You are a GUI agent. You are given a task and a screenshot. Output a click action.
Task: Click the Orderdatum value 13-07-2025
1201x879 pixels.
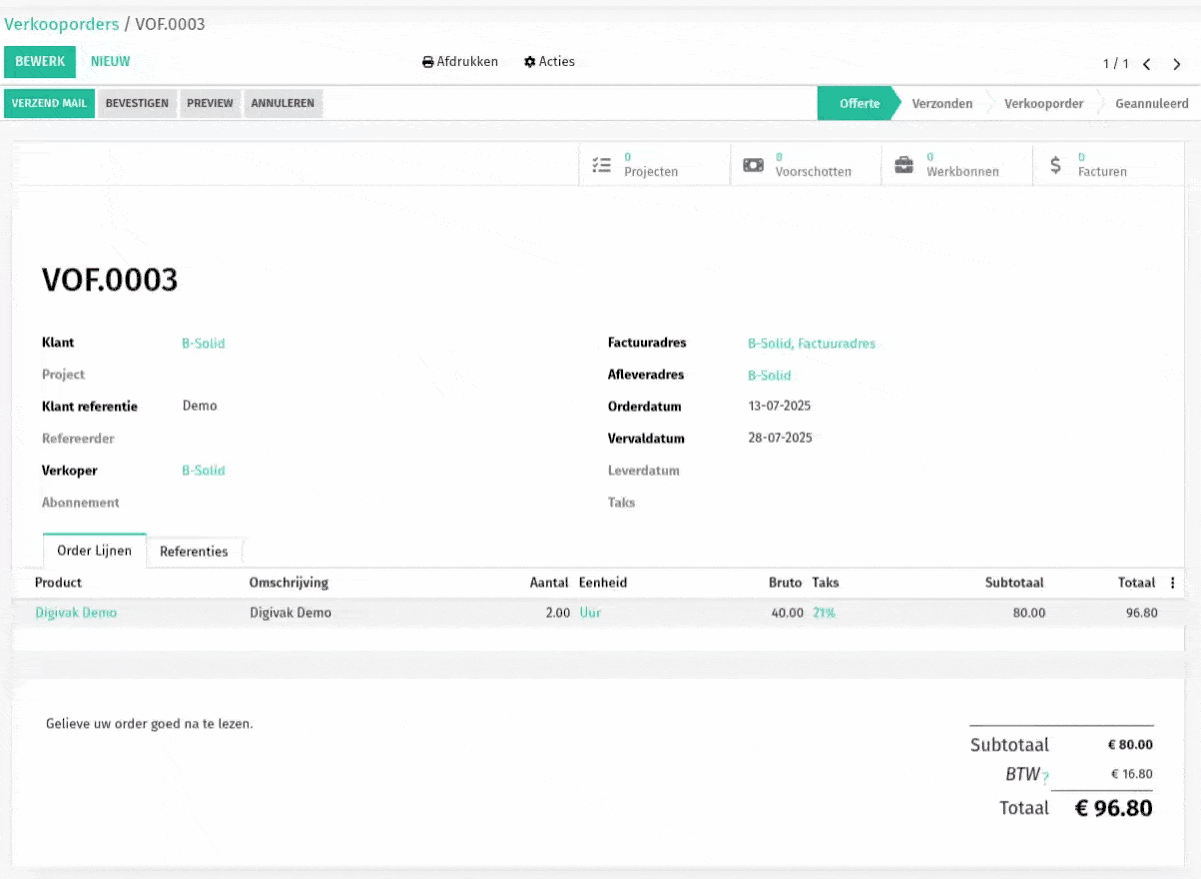(x=779, y=406)
